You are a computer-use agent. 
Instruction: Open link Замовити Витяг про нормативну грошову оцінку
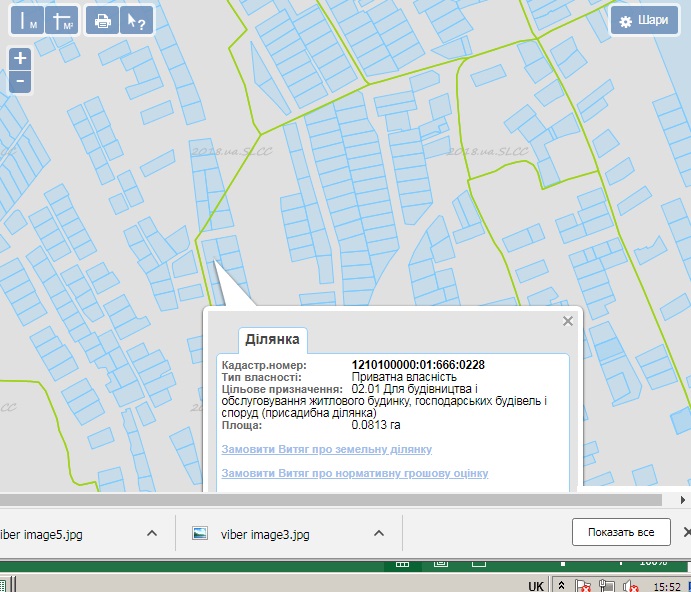pyautogui.click(x=354, y=473)
